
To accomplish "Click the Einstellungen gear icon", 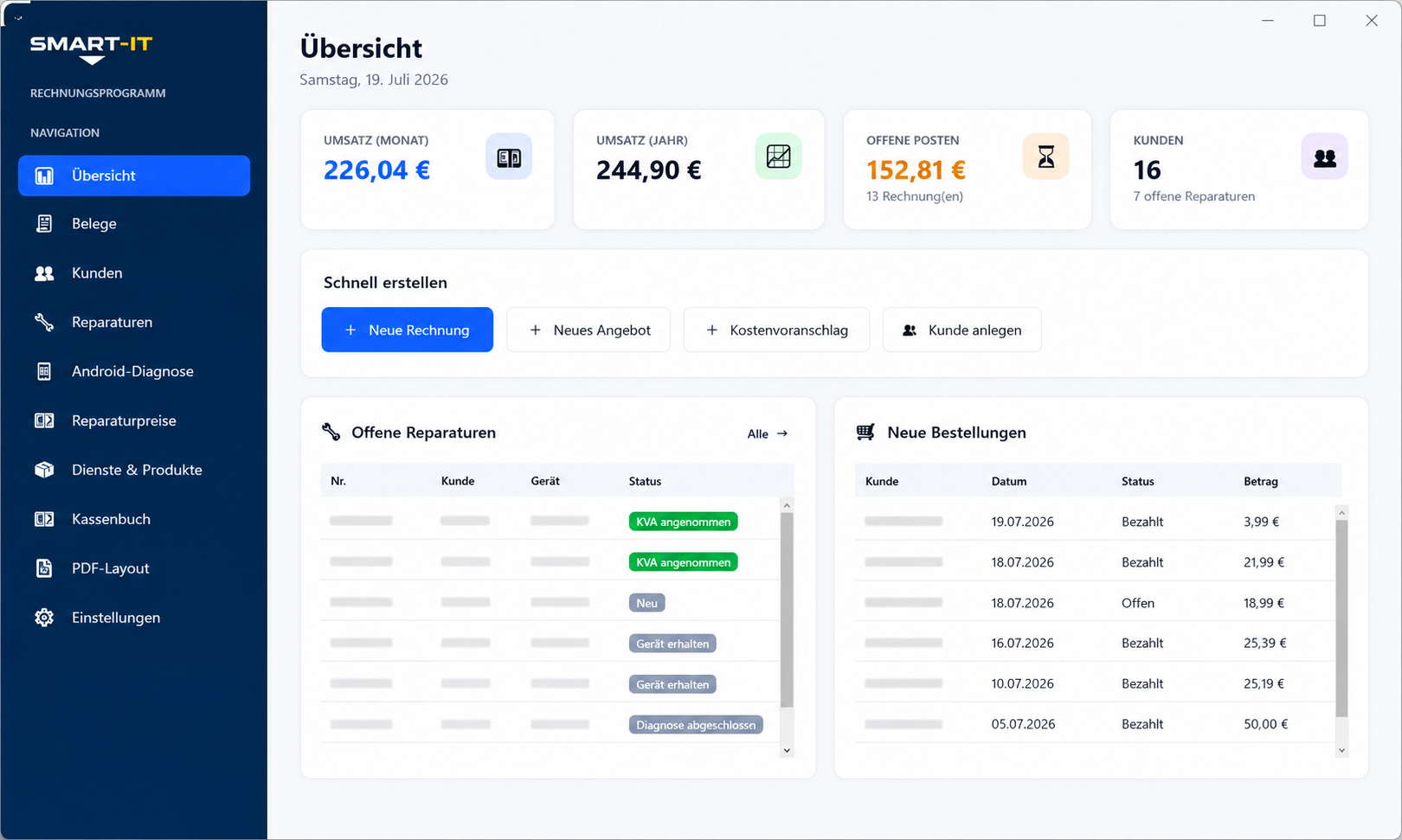I will (x=44, y=618).
